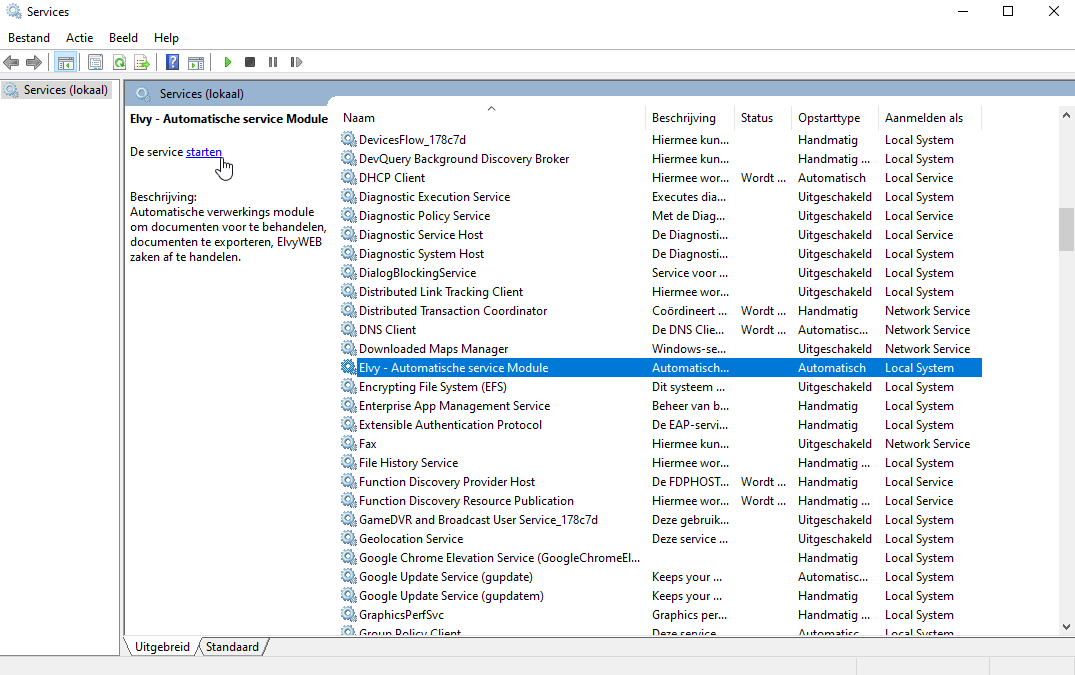
Task: Select Diagnostic Execution Service row
Action: [x=661, y=197]
